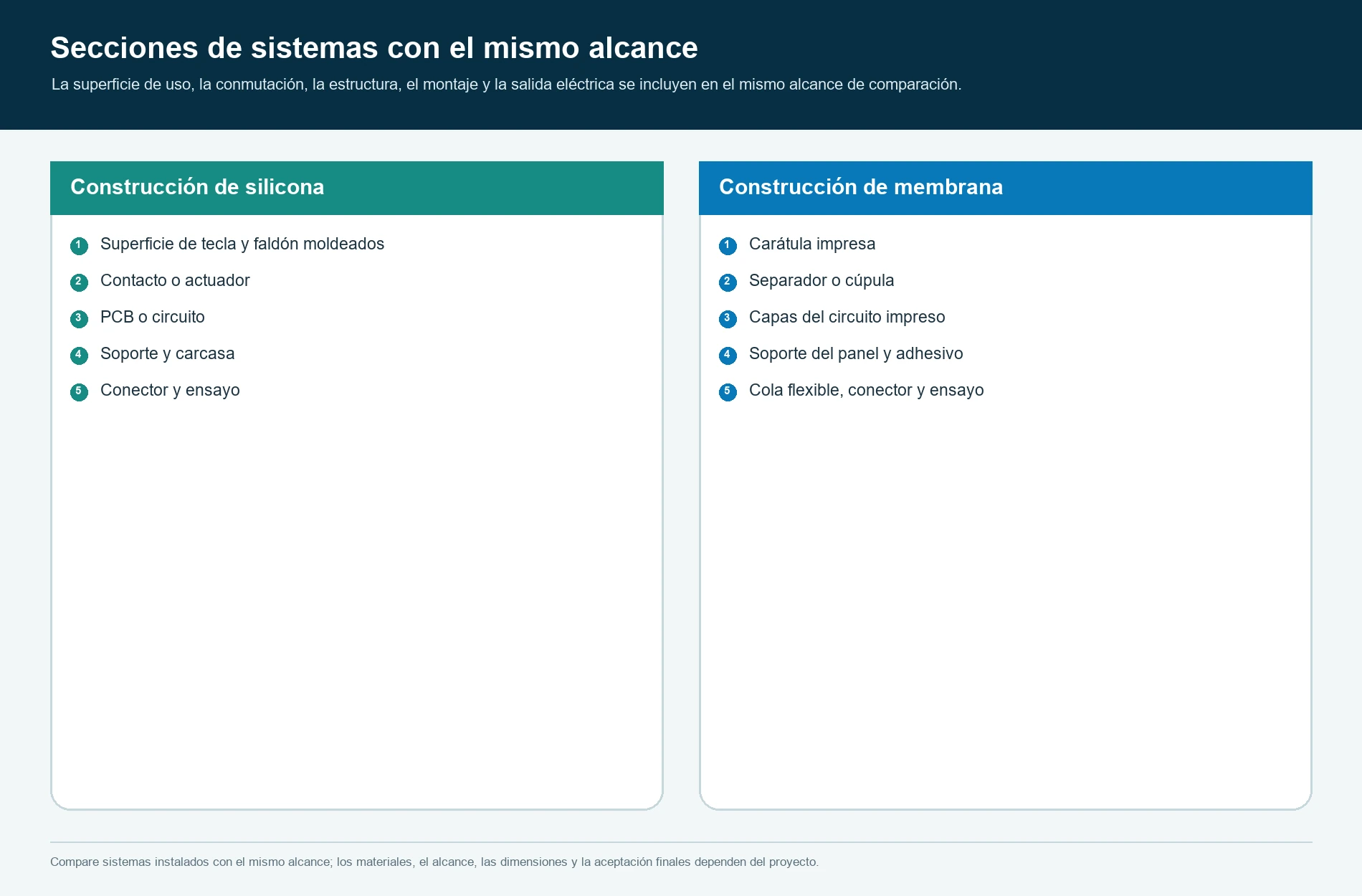Select 'Soporte del panel y adhesivo' item
The image size is (1362, 896).
856,354
